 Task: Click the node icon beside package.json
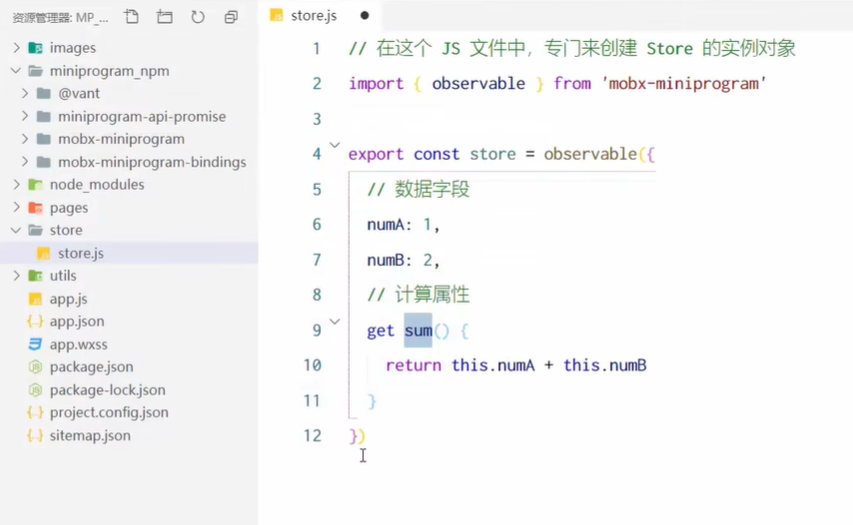click(35, 367)
